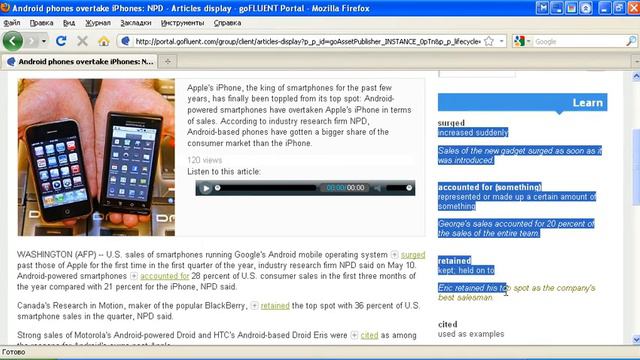The height and width of the screenshot is (360, 640).
Task: Bookmark this page with the star icon
Action: (x=489, y=41)
